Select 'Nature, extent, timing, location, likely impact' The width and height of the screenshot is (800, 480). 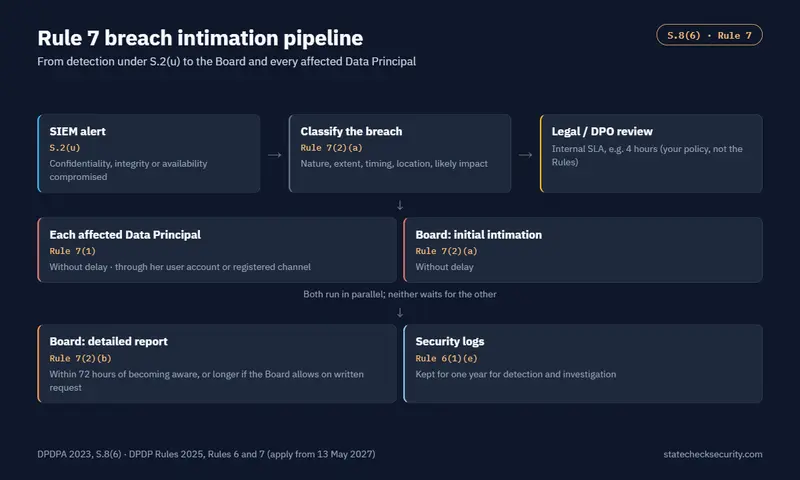(x=394, y=164)
